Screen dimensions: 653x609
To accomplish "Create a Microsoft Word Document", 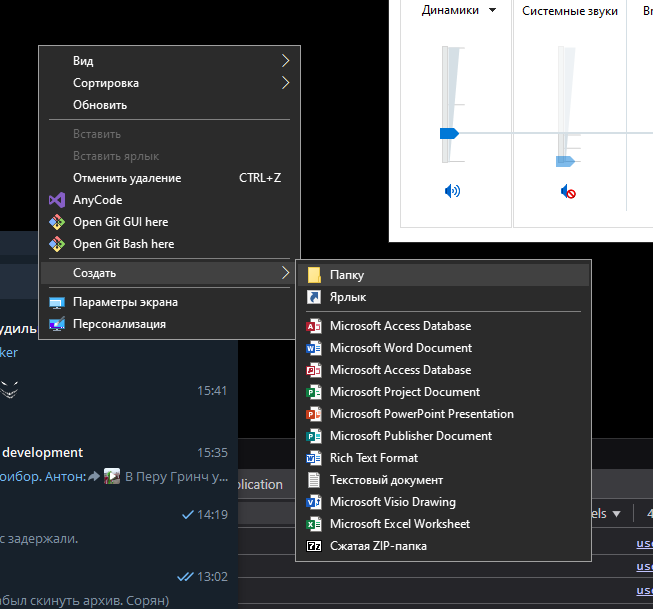I will click(x=444, y=348).
